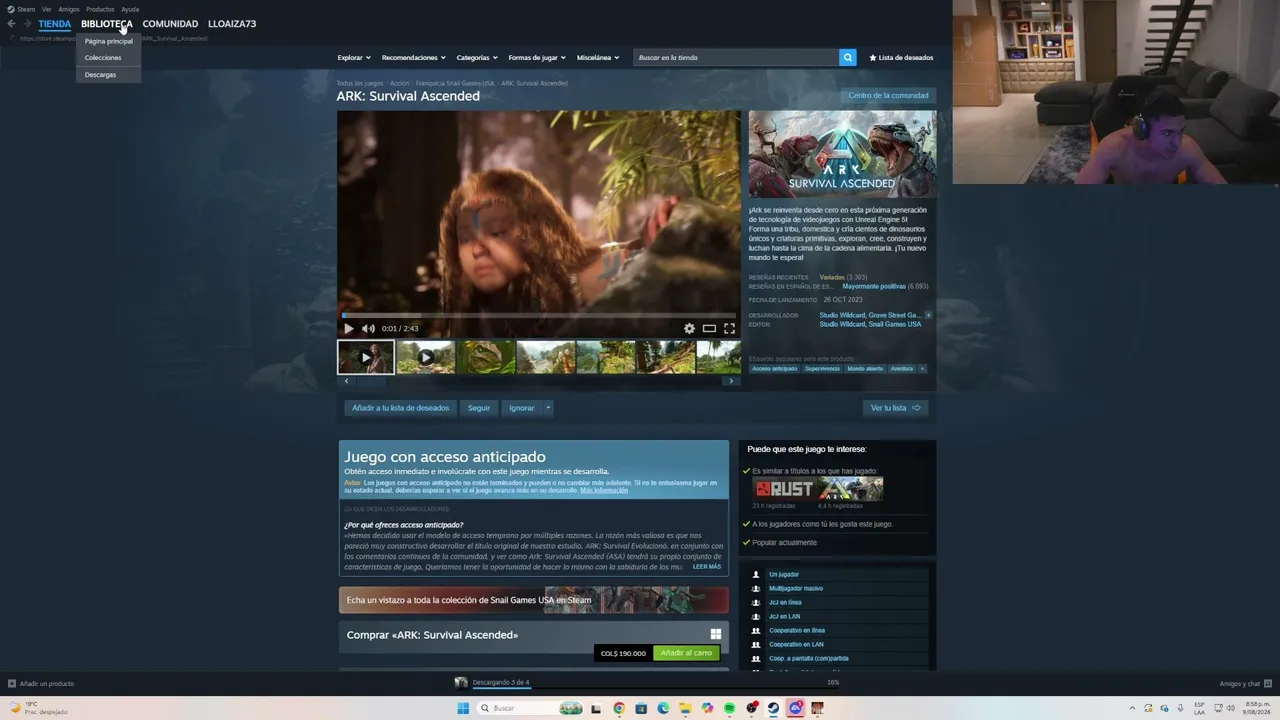Show hidden system tray icons chevron
This screenshot has width=1280, height=720.
(x=1132, y=708)
